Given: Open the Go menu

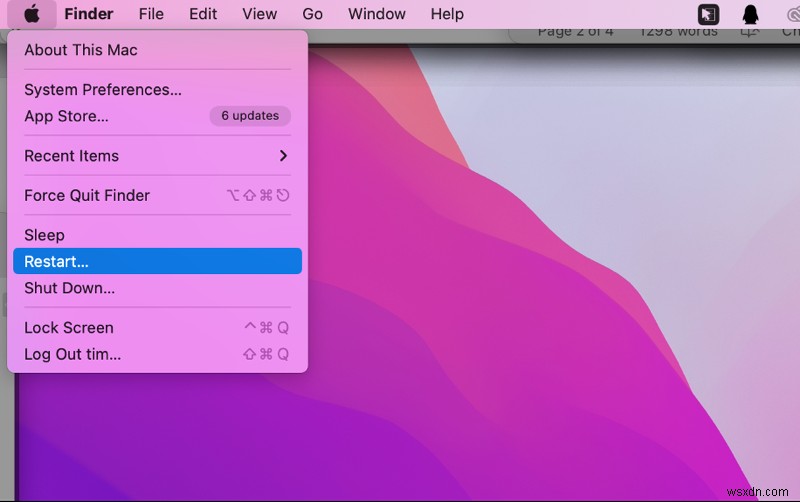Looking at the screenshot, I should tap(312, 14).
